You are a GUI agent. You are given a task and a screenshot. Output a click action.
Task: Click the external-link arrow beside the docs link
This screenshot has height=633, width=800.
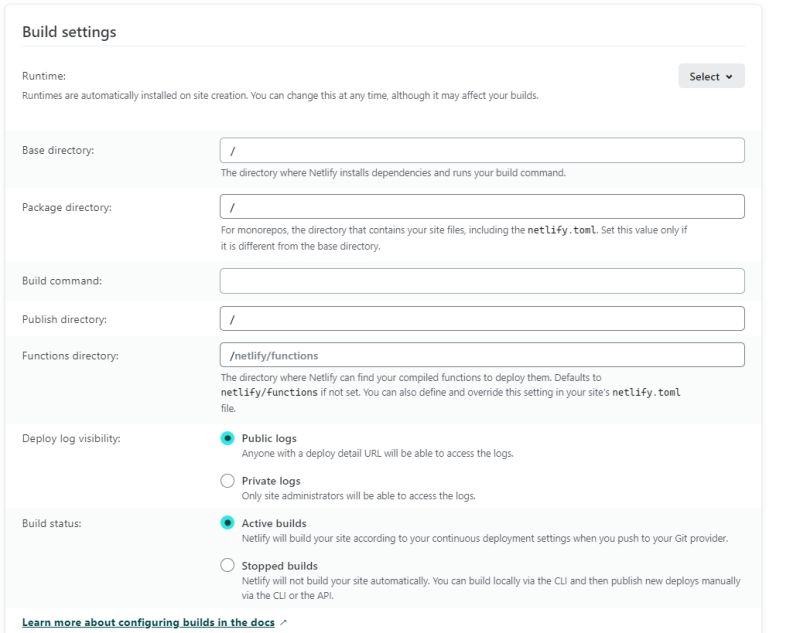point(284,622)
